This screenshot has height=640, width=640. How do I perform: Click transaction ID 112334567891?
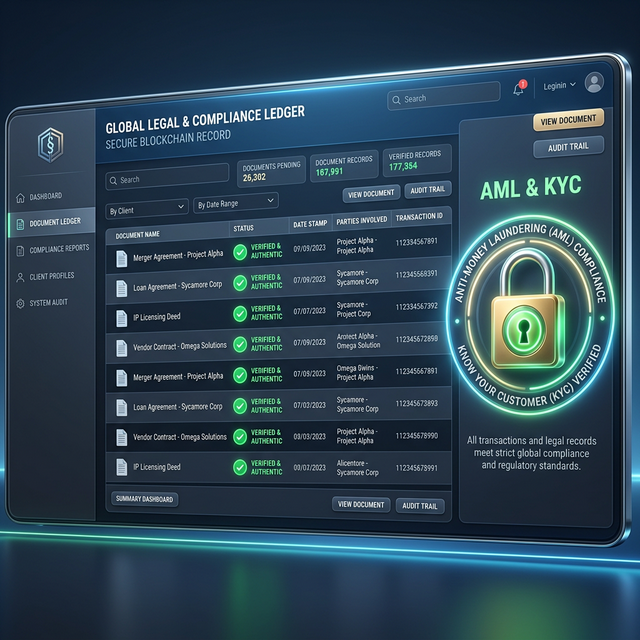coord(416,242)
